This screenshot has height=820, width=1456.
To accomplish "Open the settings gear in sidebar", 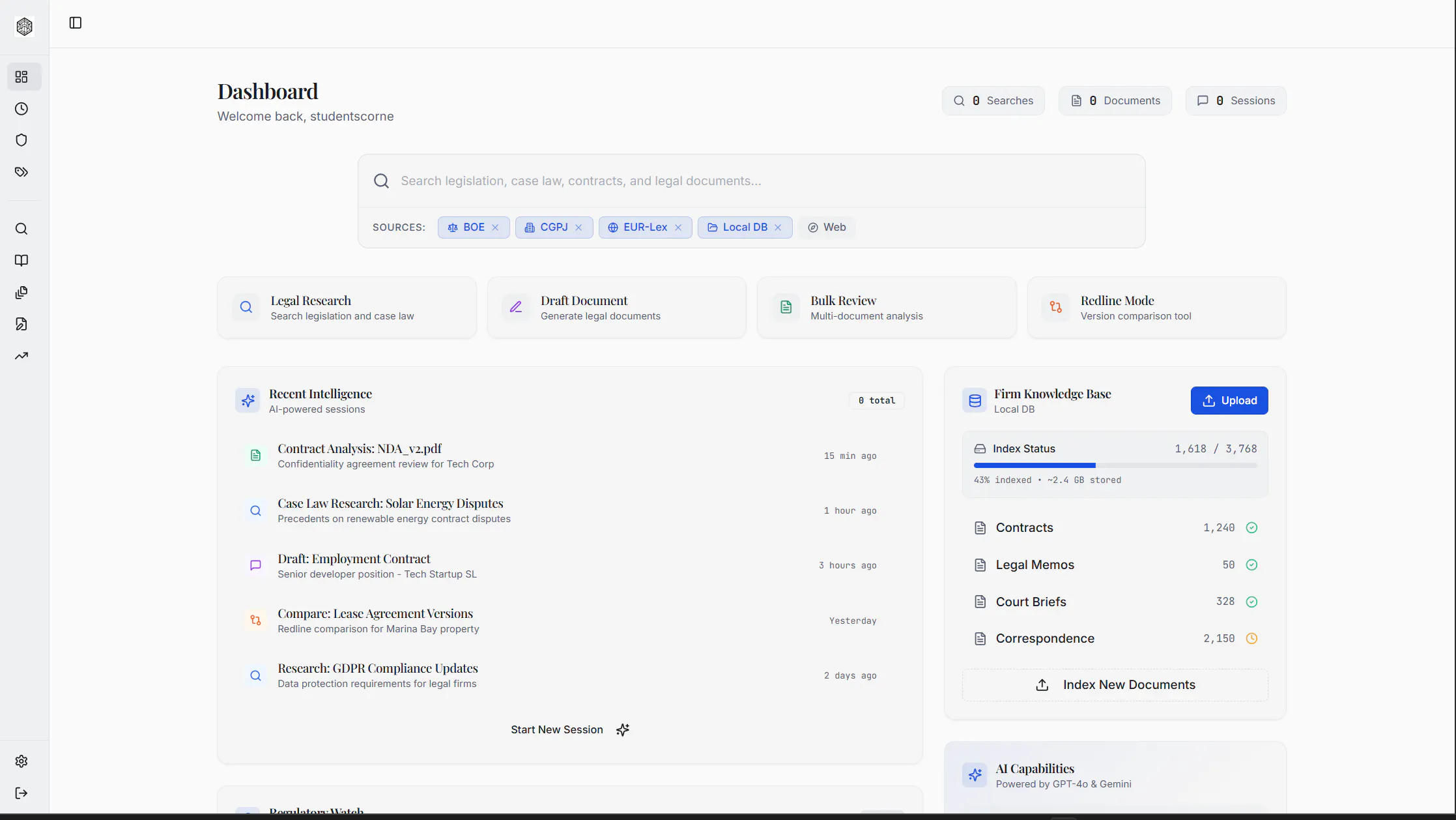I will click(21, 761).
